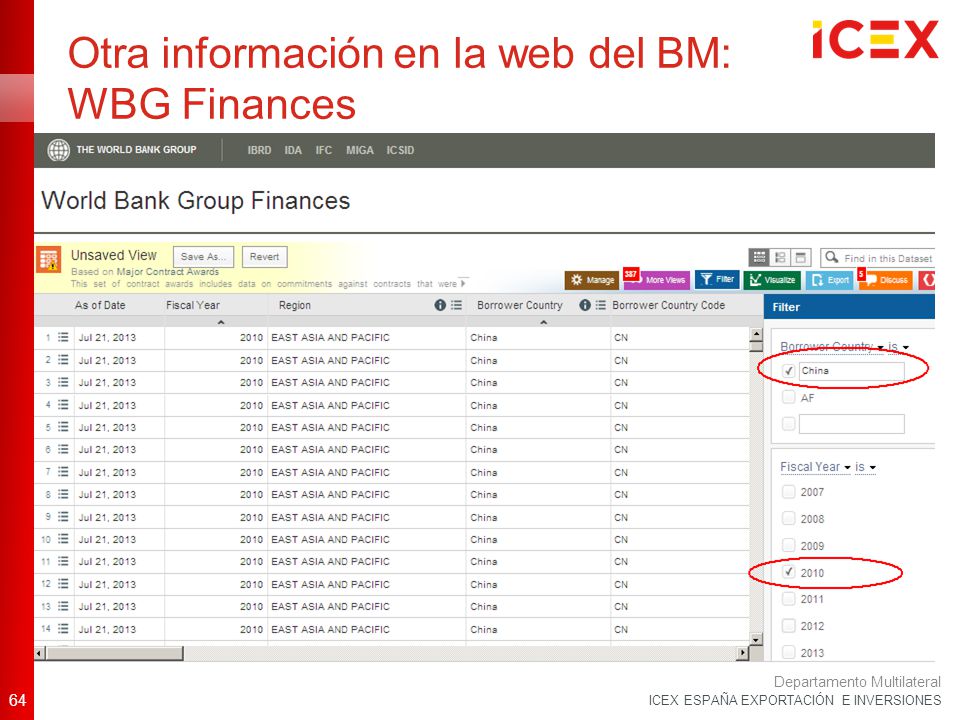The height and width of the screenshot is (720, 960).
Task: Click the dataset grid icon beside Unsaved View
Action: pyautogui.click(x=49, y=259)
